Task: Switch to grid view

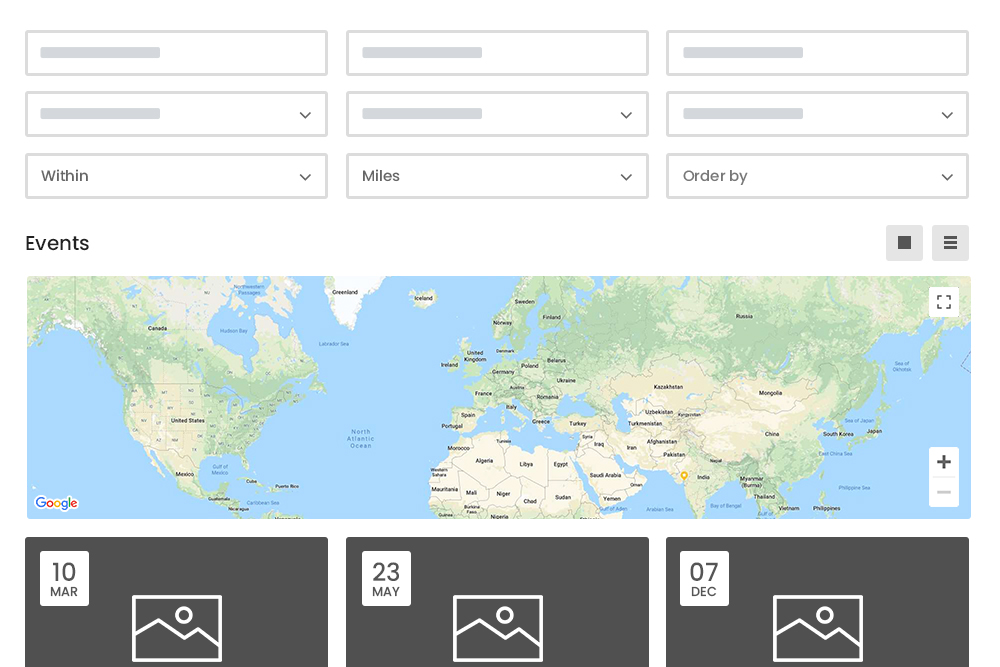Action: (904, 243)
